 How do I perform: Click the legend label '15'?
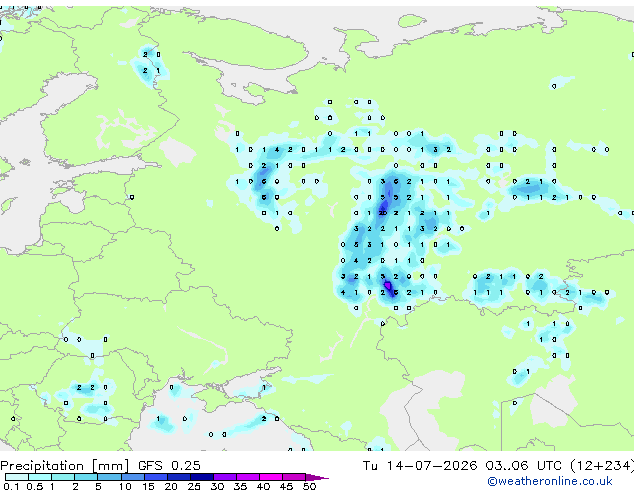point(148,486)
